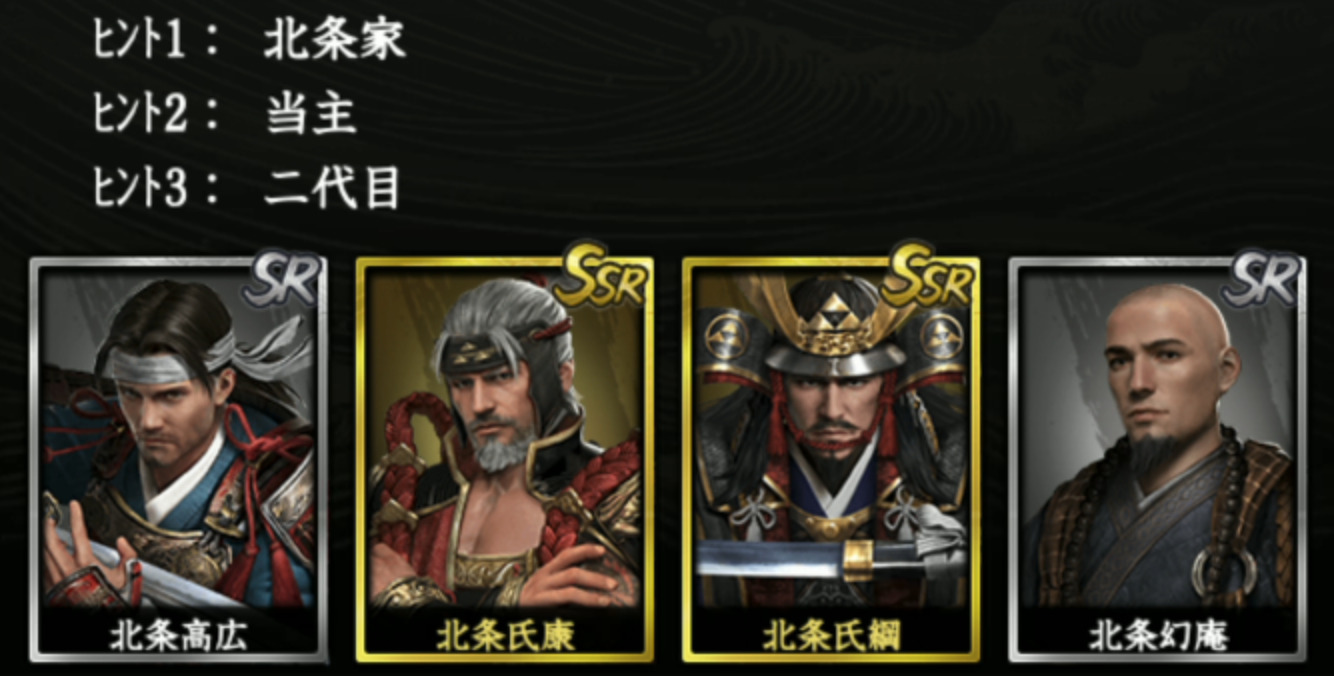Tap the 二代目 hint value

point(332,189)
